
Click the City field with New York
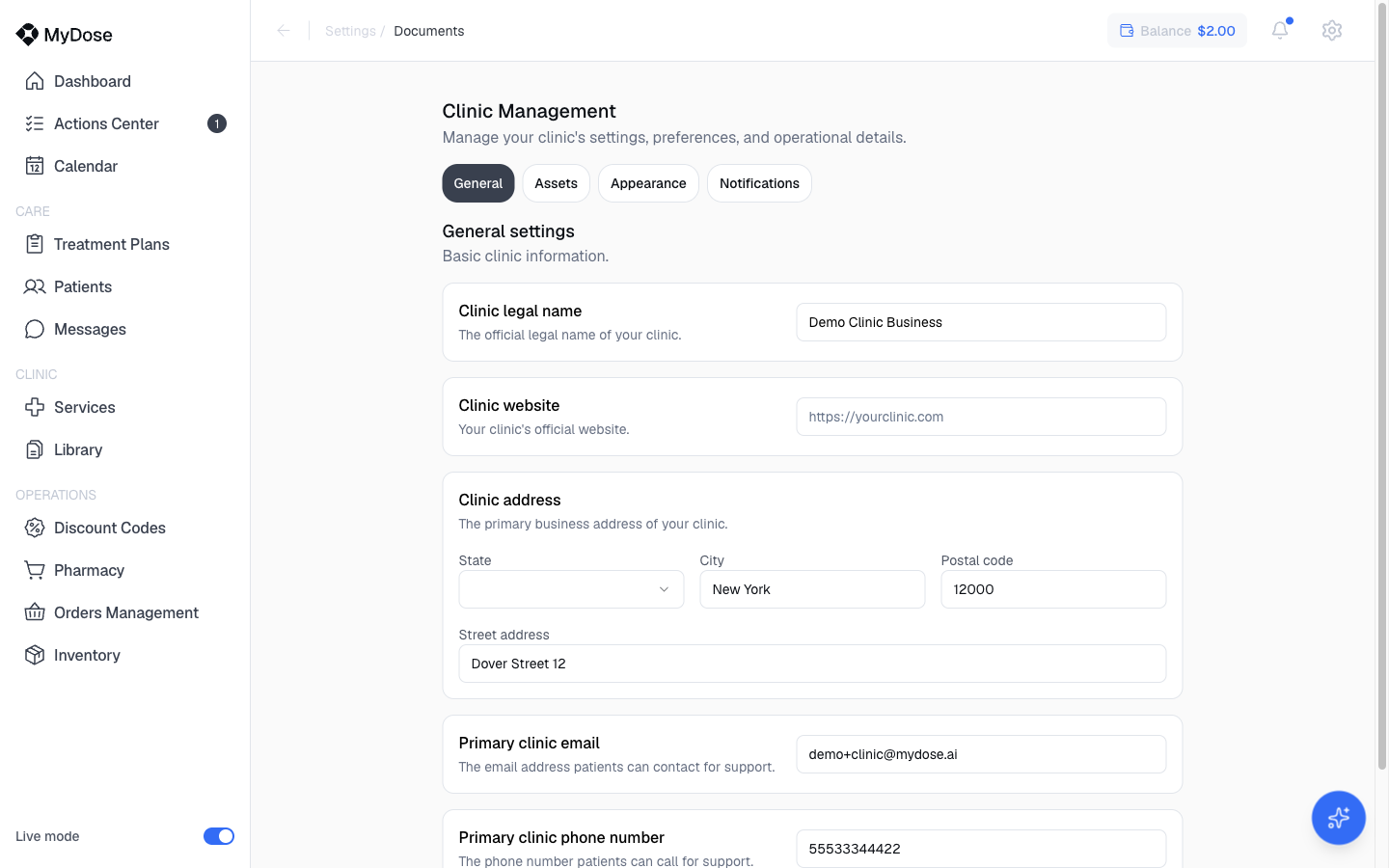812,589
